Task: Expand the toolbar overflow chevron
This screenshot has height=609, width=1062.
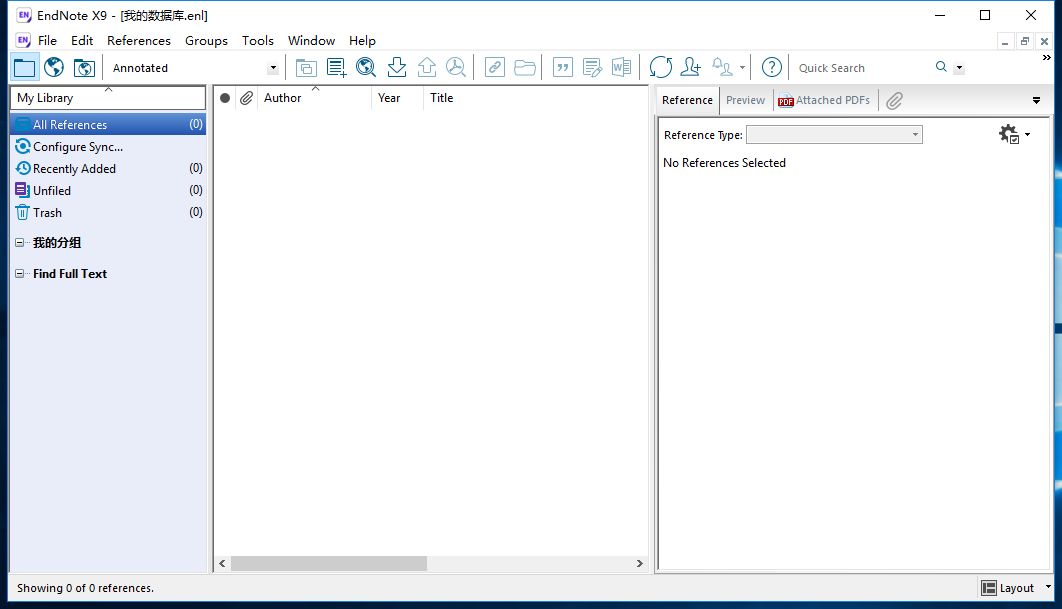Action: pyautogui.click(x=1046, y=58)
